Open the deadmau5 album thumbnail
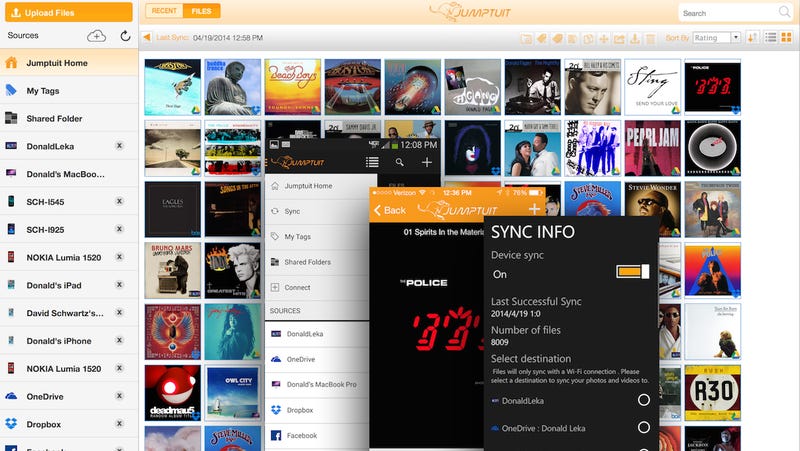 (x=172, y=393)
